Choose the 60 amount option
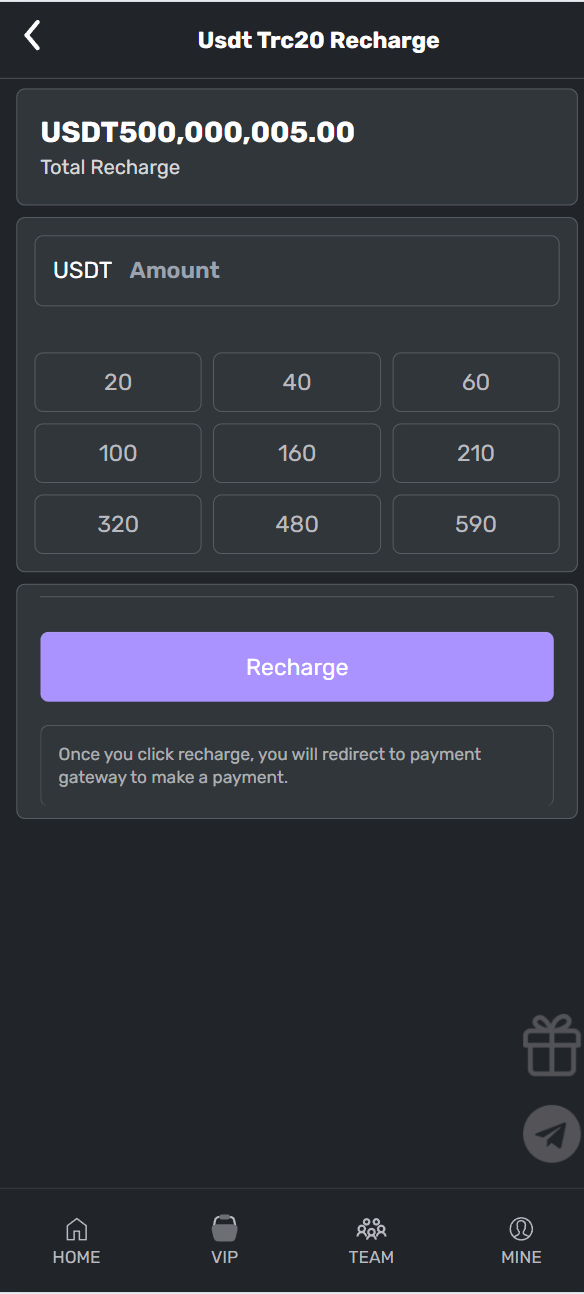Viewport: 584px width, 1294px height. pyautogui.click(x=476, y=382)
